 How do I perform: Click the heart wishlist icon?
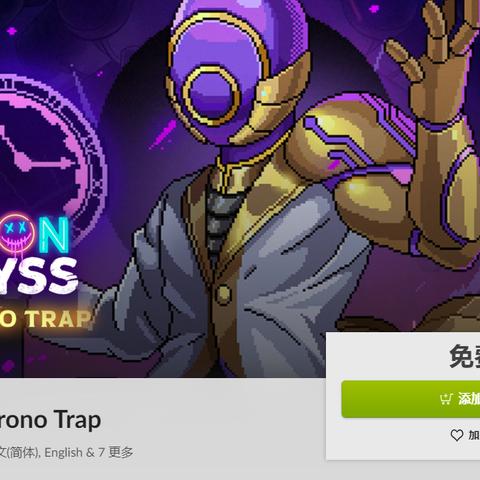click(457, 435)
